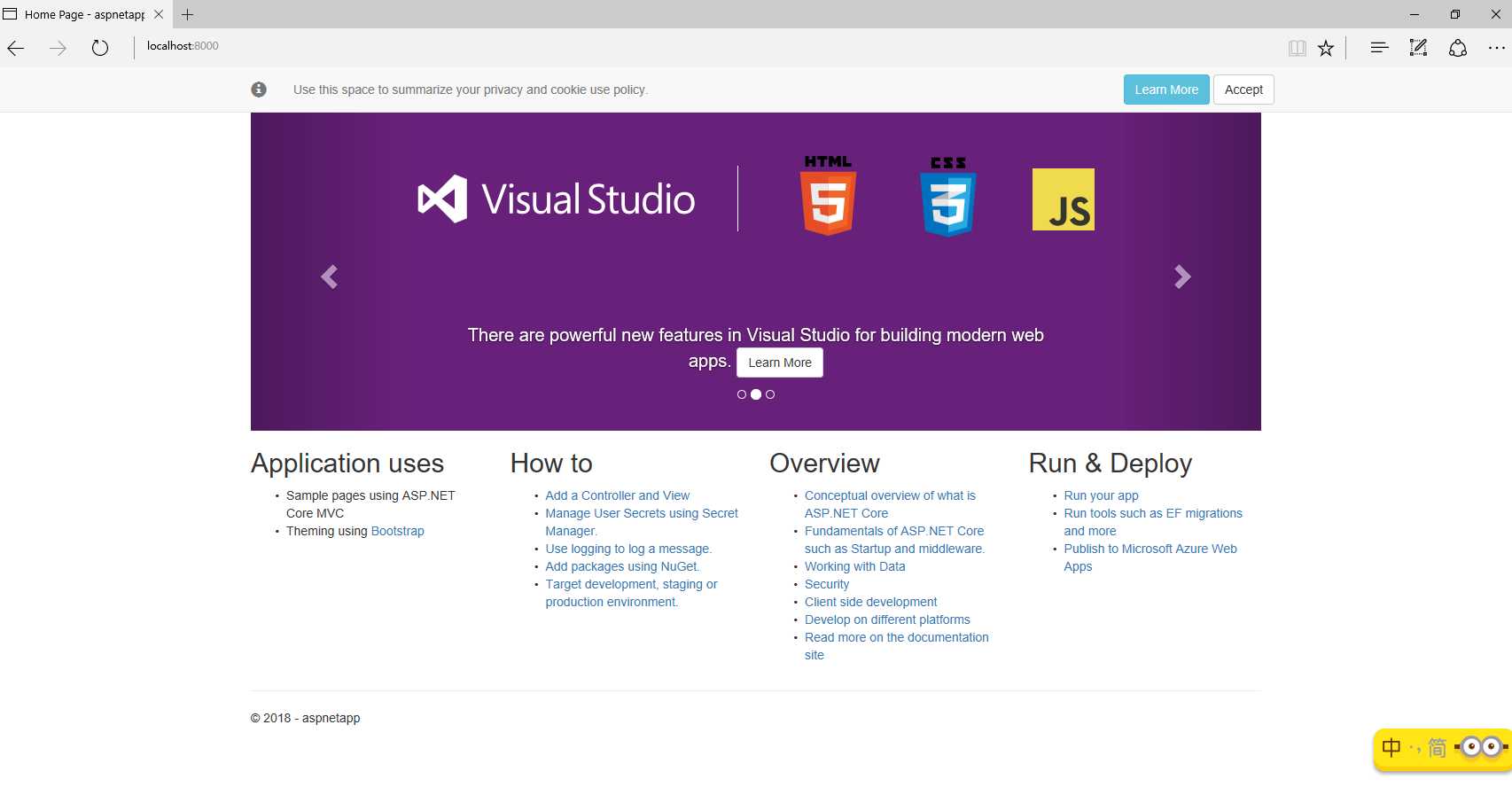
Task: Open reading view book icon
Action: tap(1298, 48)
